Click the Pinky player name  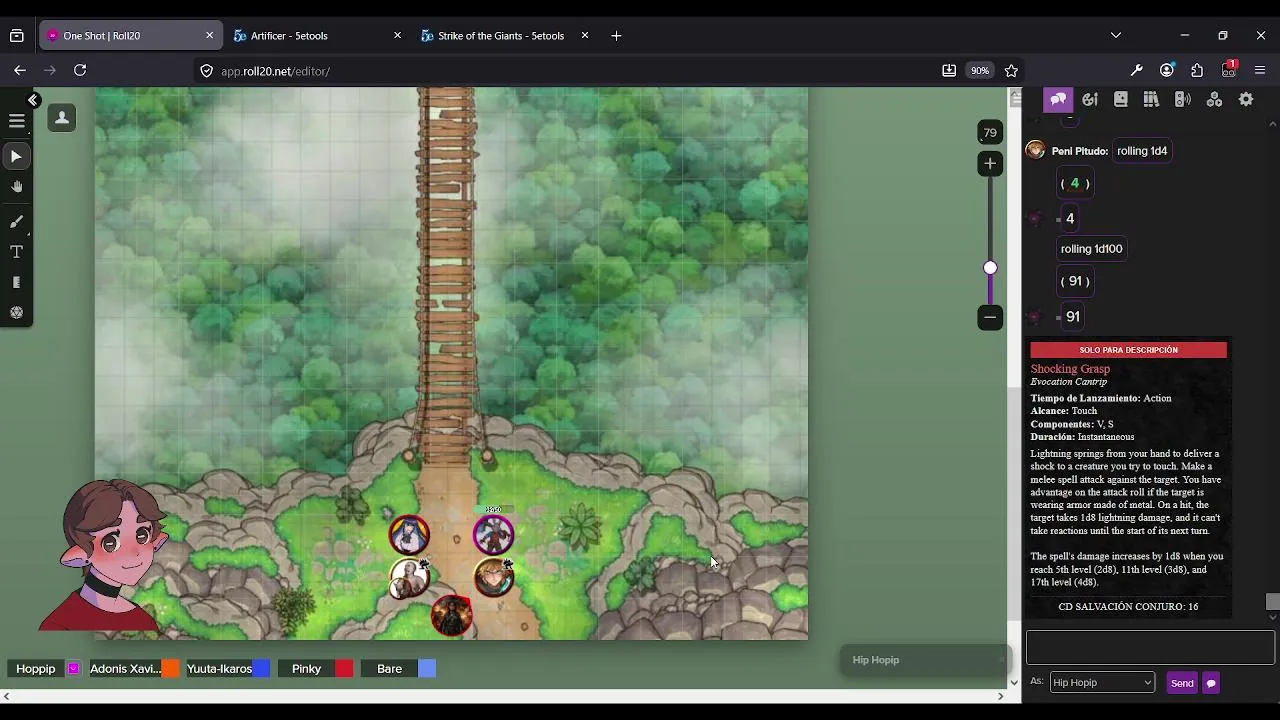306,669
